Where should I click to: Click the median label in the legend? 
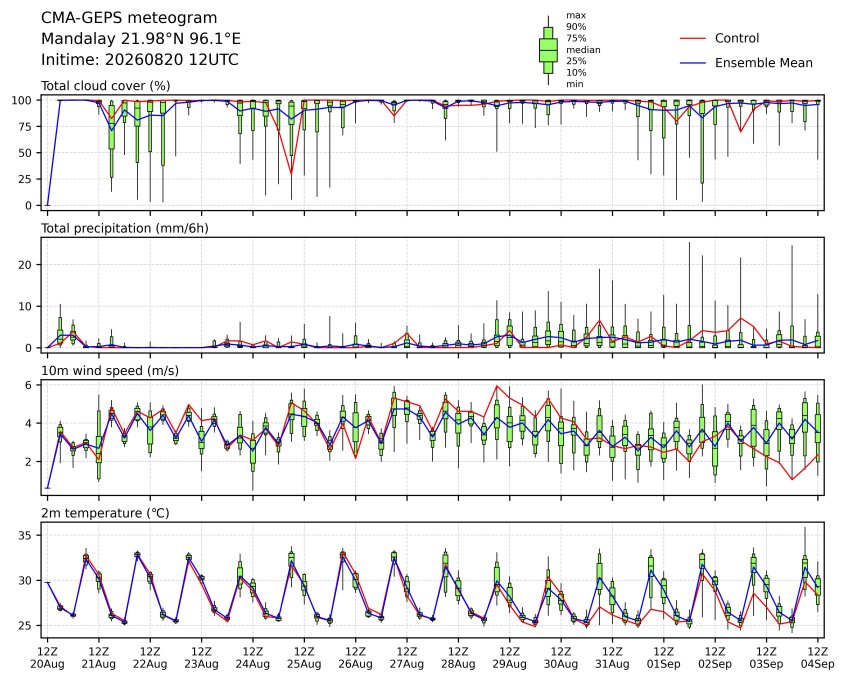click(x=583, y=50)
